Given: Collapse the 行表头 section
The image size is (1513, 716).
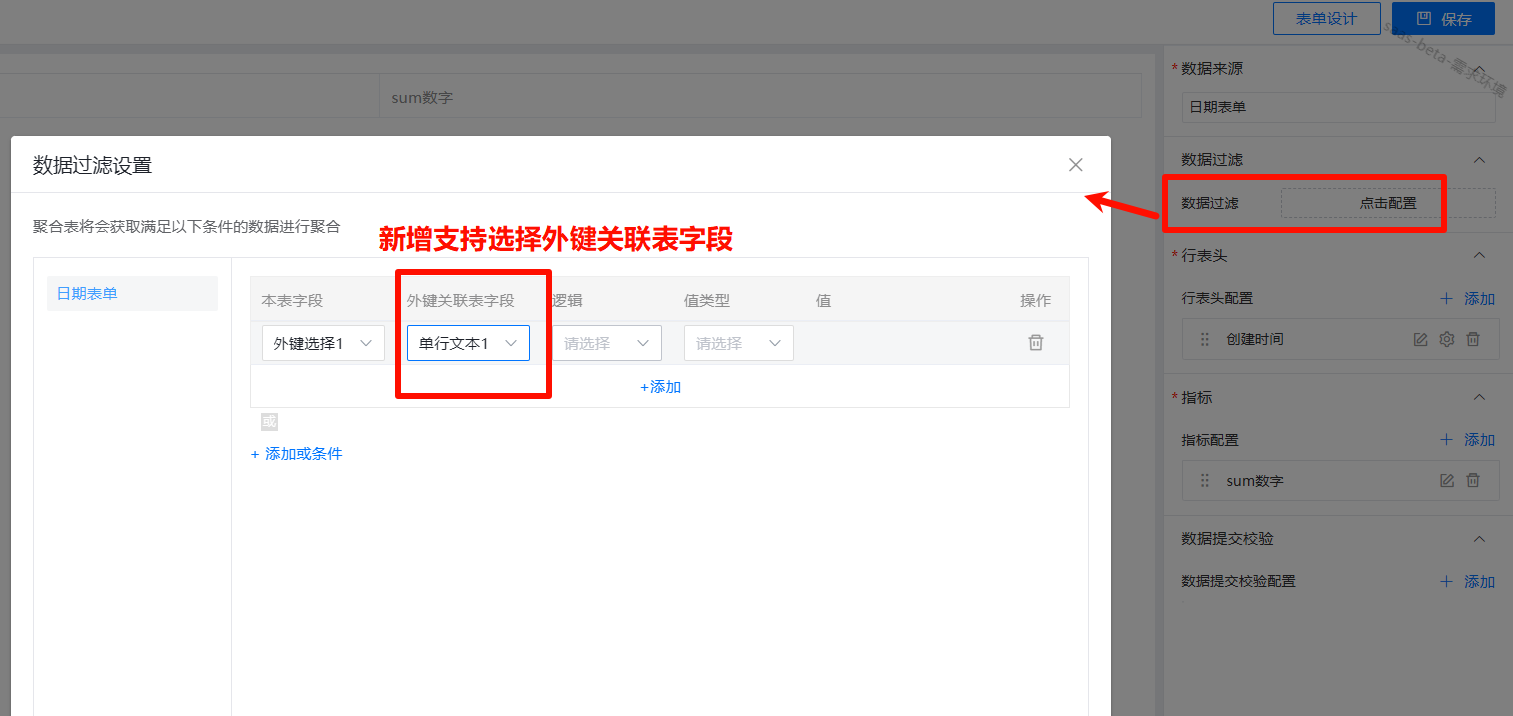Looking at the screenshot, I should (1480, 256).
